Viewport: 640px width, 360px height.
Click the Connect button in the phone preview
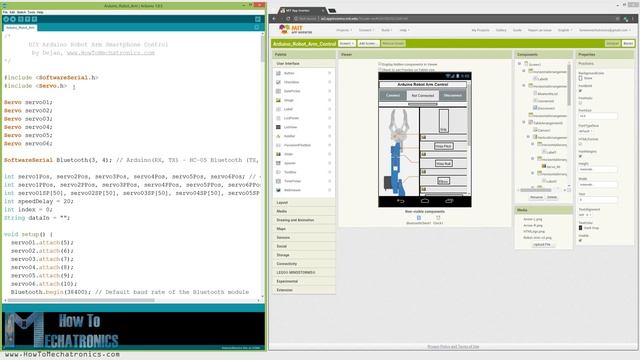[393, 95]
